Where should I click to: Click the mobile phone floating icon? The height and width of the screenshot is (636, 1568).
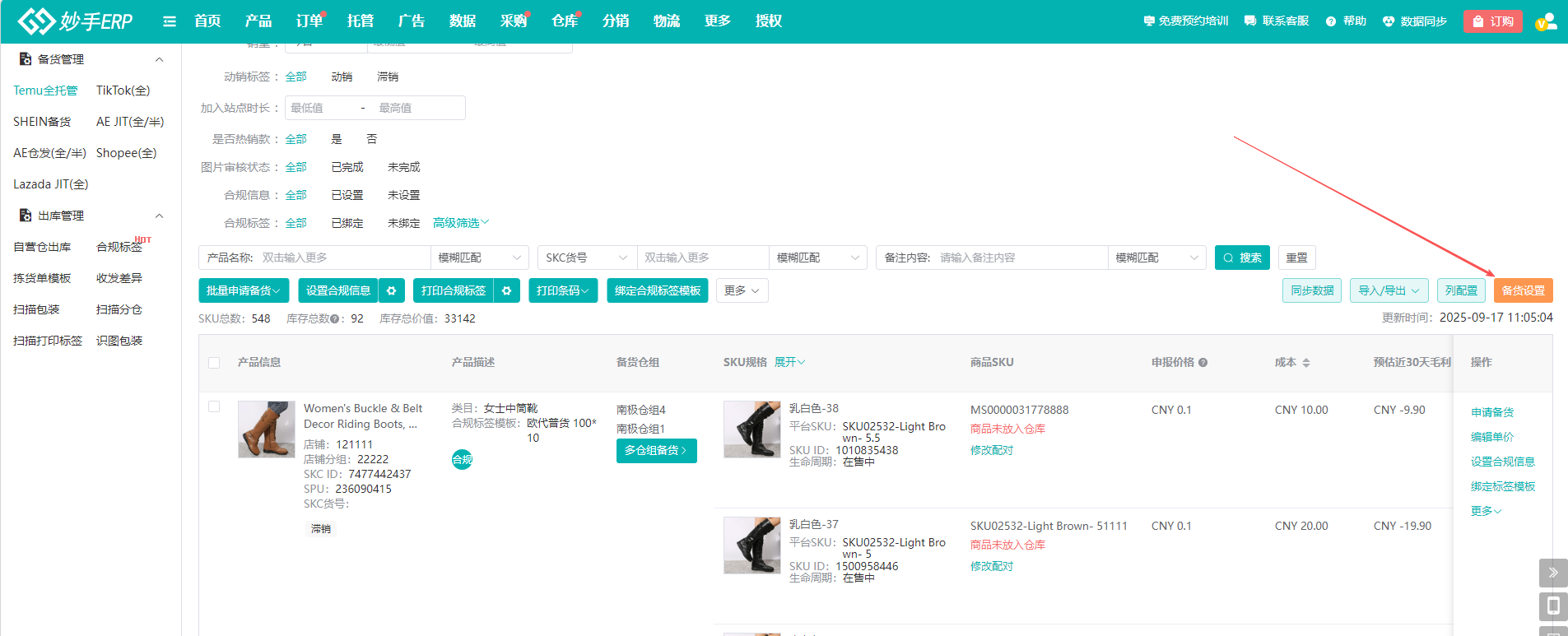(x=1552, y=606)
